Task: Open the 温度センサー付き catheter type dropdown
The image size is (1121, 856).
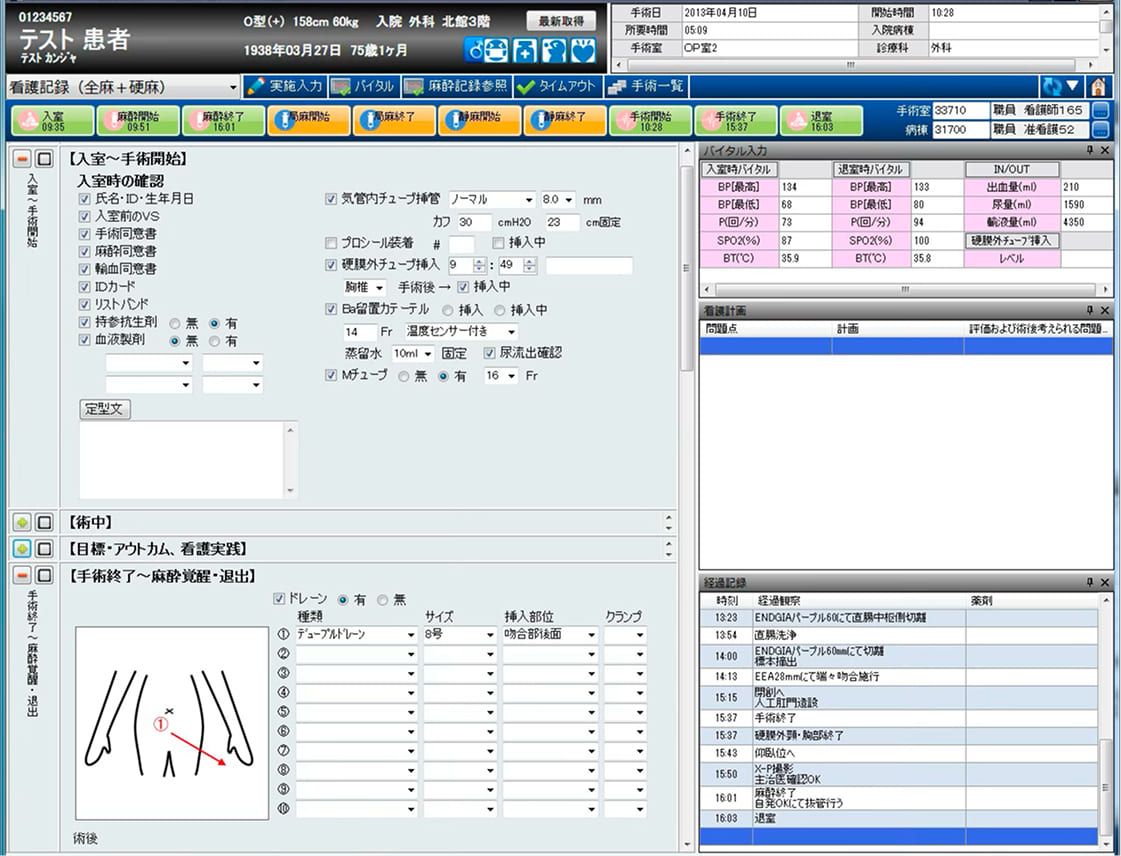Action: coord(511,331)
